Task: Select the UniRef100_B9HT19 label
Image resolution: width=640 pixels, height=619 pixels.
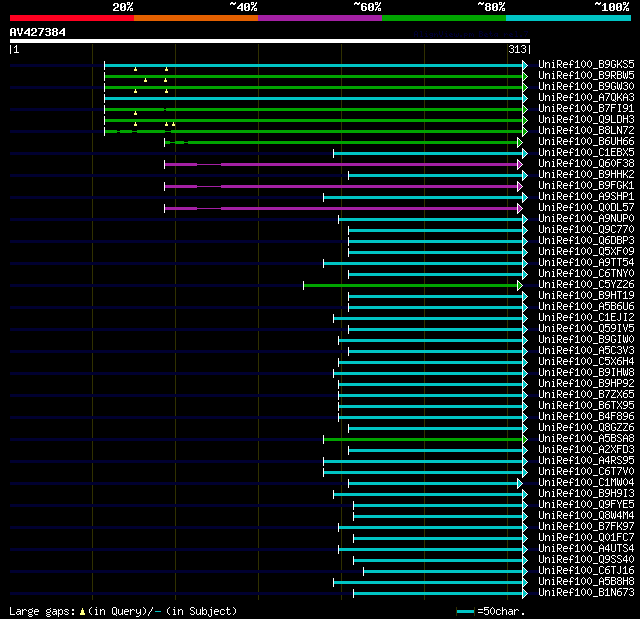Action: (586, 296)
